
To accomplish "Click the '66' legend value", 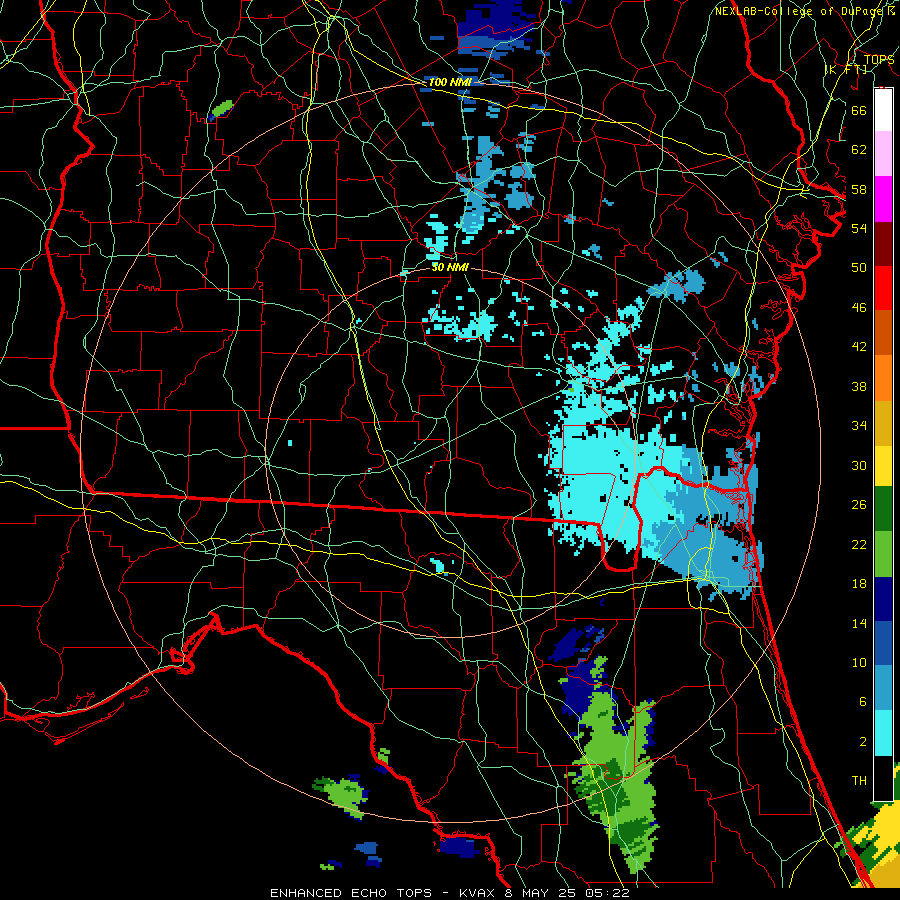I will tap(859, 110).
